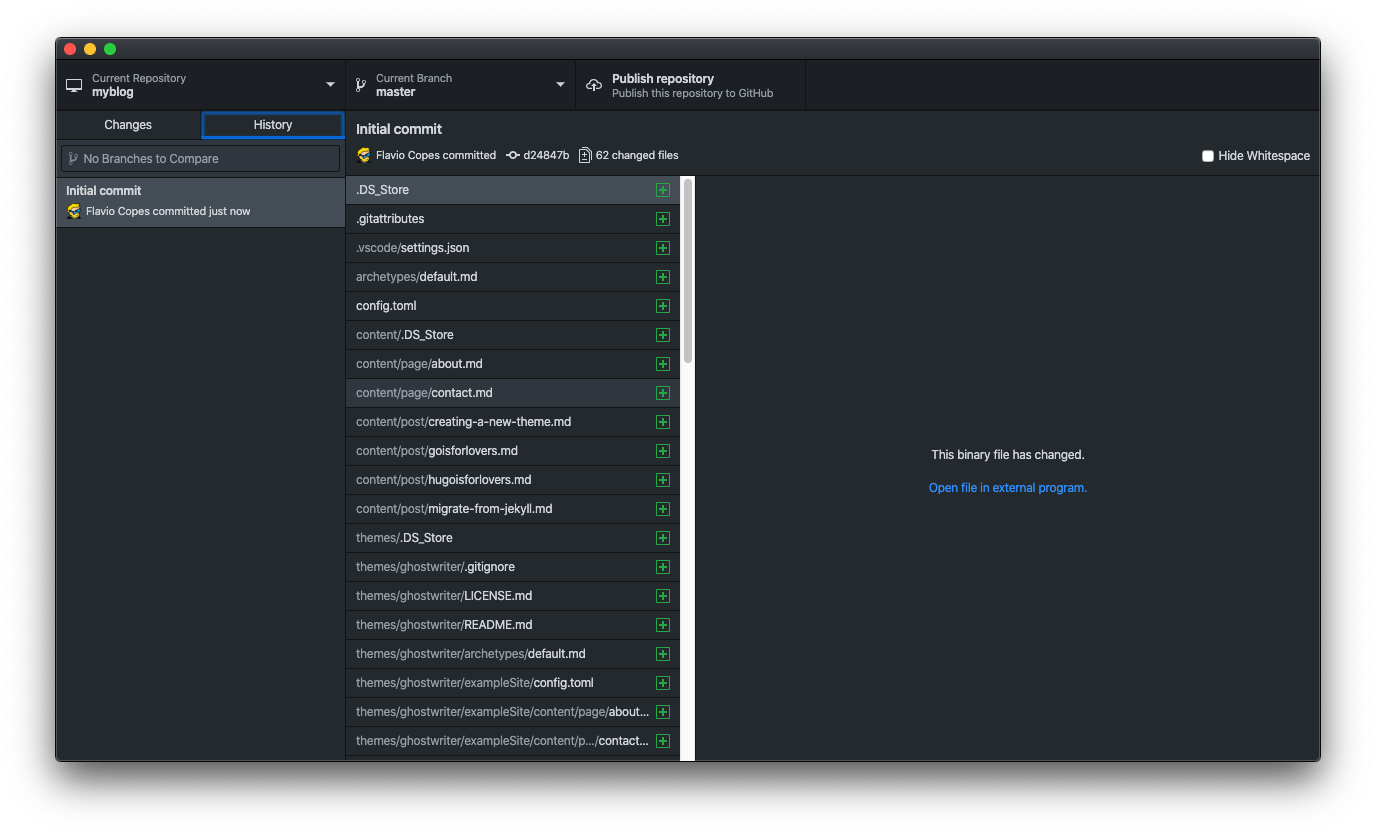
Task: Publish this repository to GitHub
Action: click(690, 85)
